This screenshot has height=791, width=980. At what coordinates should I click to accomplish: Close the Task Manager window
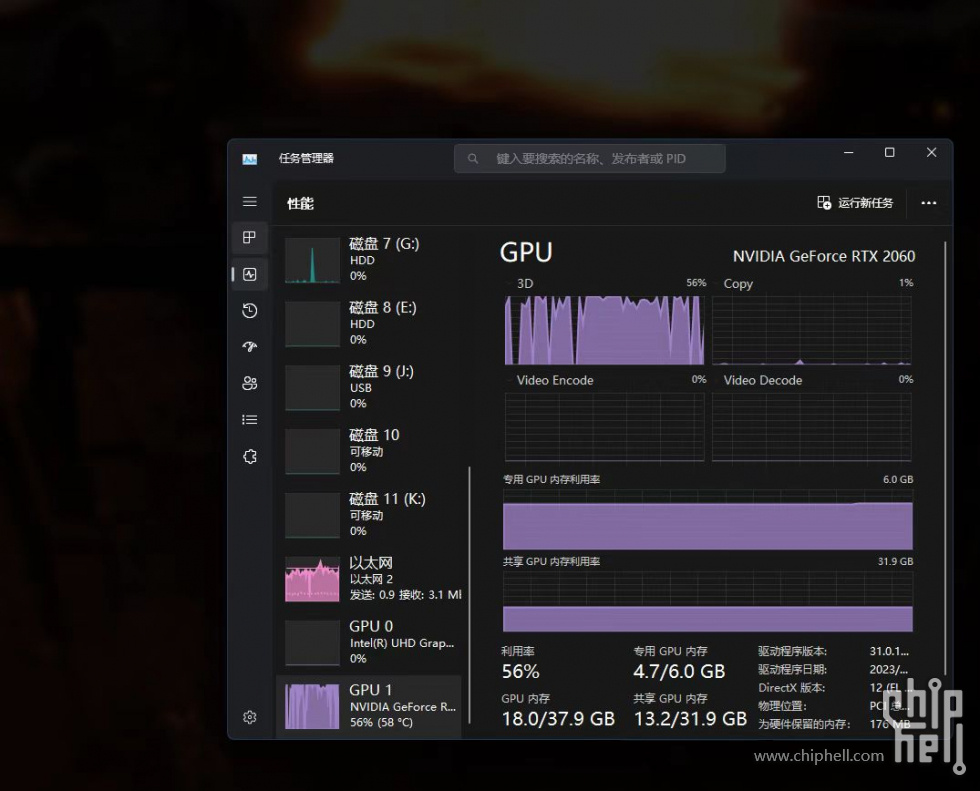click(x=931, y=152)
